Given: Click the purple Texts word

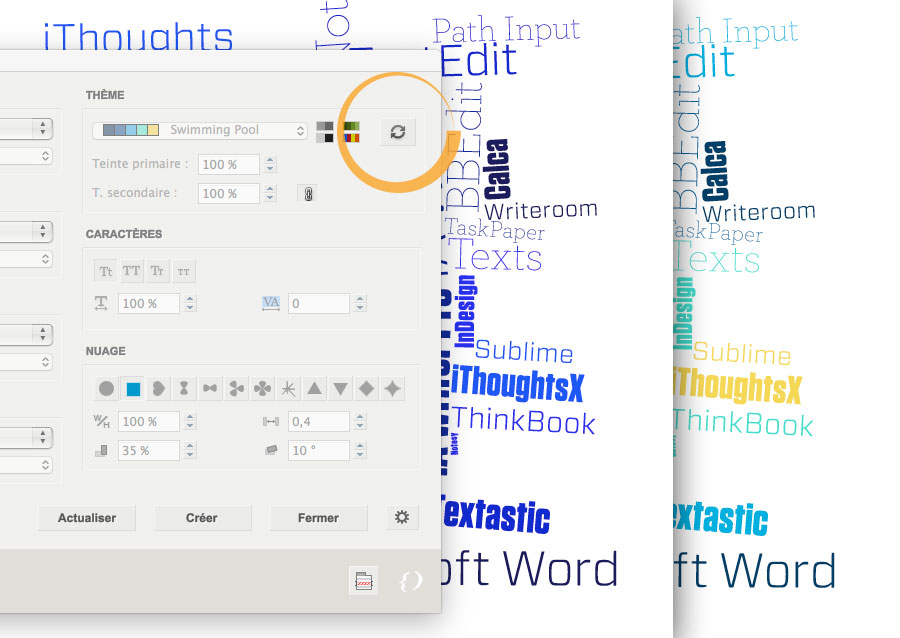Looking at the screenshot, I should pos(495,256).
